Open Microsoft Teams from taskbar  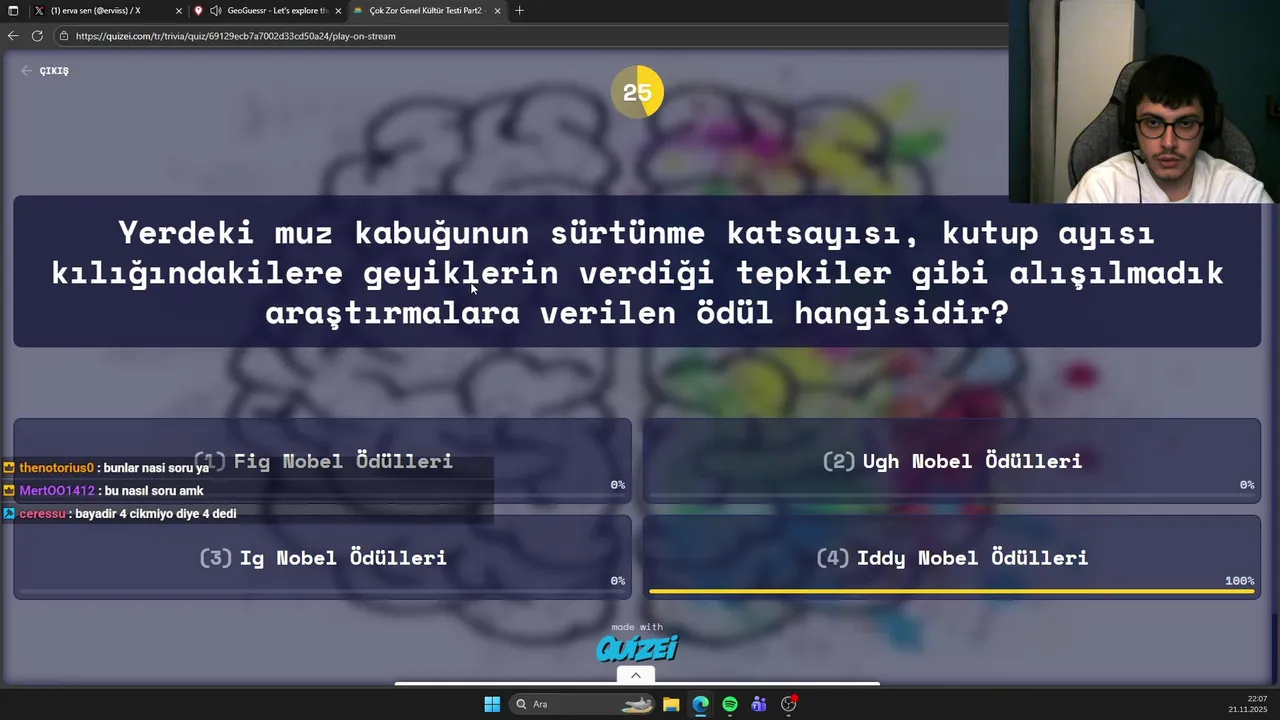tap(759, 704)
